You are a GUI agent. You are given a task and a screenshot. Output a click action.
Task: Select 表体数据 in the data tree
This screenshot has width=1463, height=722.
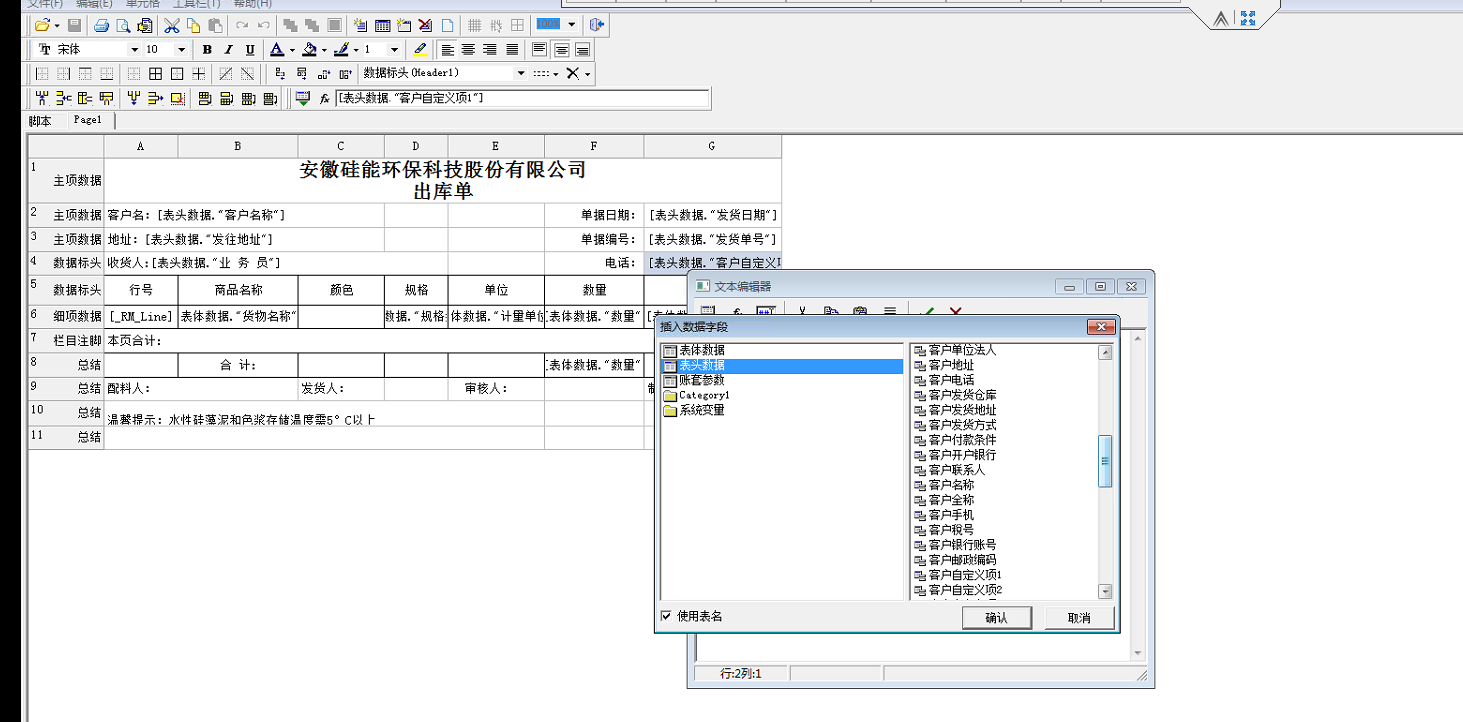[x=702, y=350]
